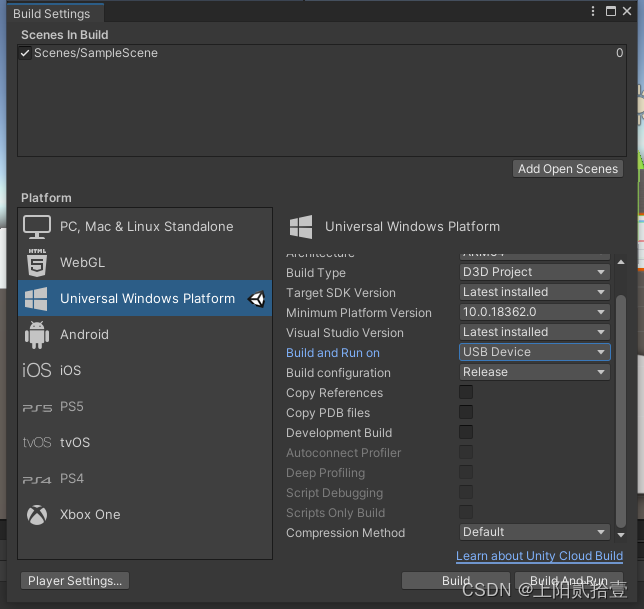Select the PC, Mac & Linux Standalone monitor icon
This screenshot has height=609, width=644.
pos(37,227)
